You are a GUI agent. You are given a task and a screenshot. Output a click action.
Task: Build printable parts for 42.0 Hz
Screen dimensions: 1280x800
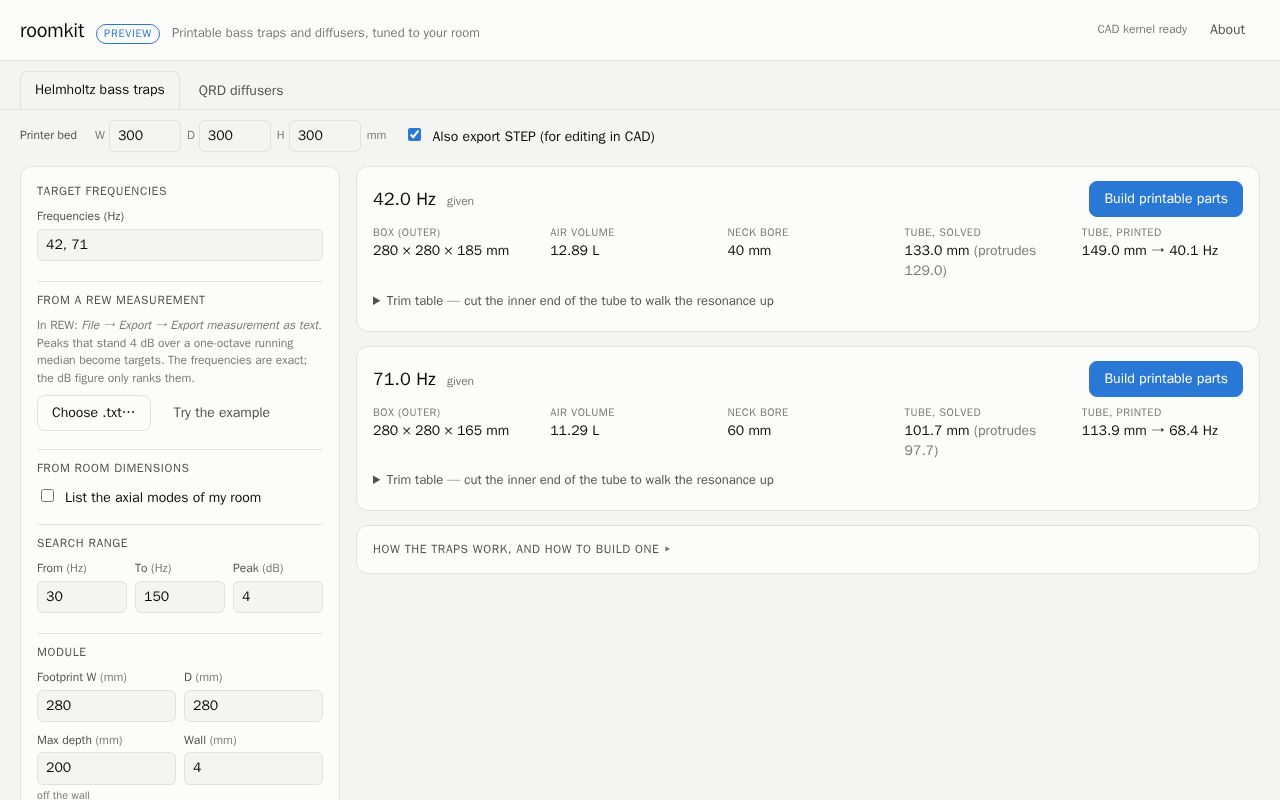[1166, 199]
